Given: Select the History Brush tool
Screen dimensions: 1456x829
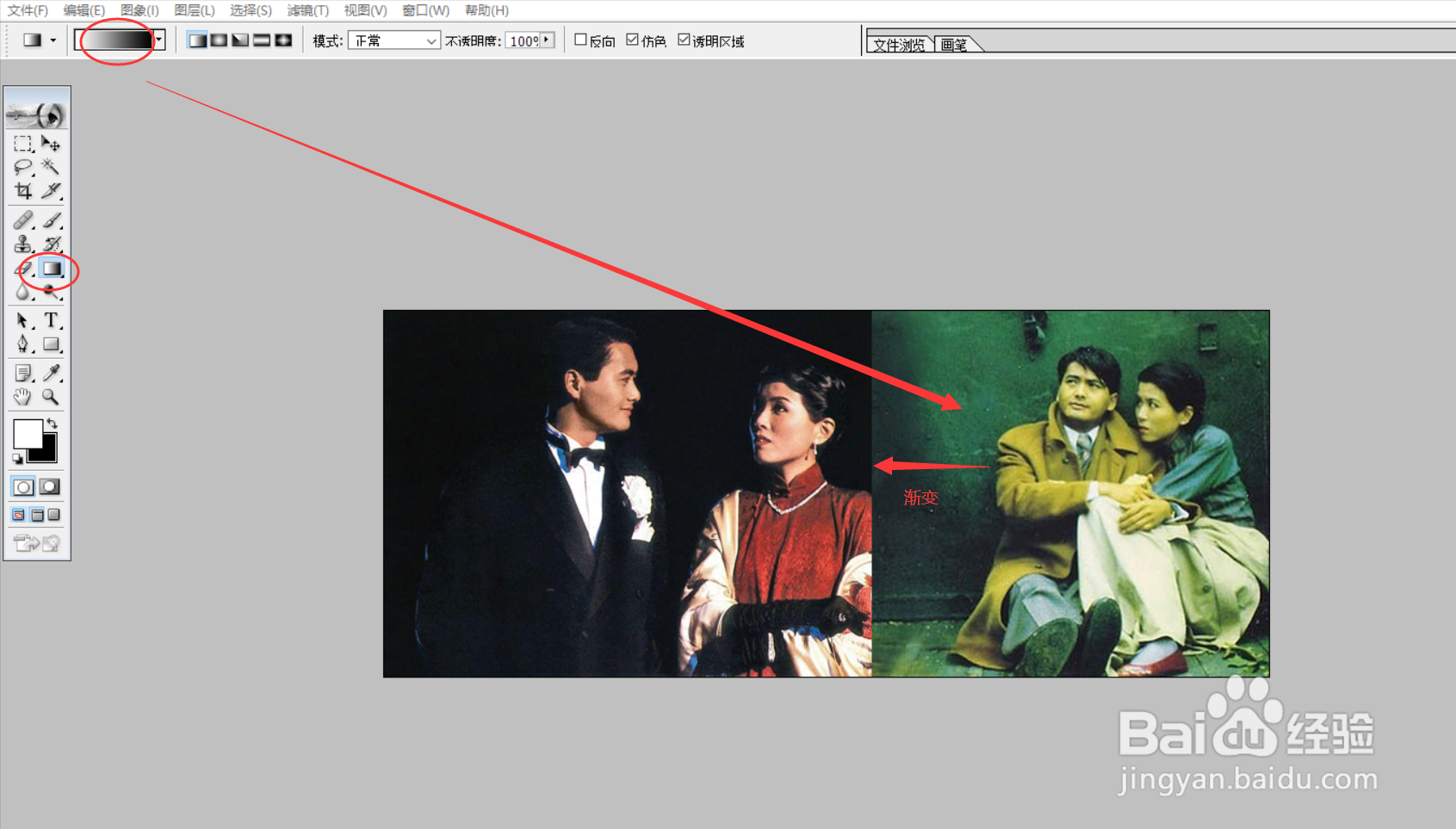Looking at the screenshot, I should pos(51,244).
